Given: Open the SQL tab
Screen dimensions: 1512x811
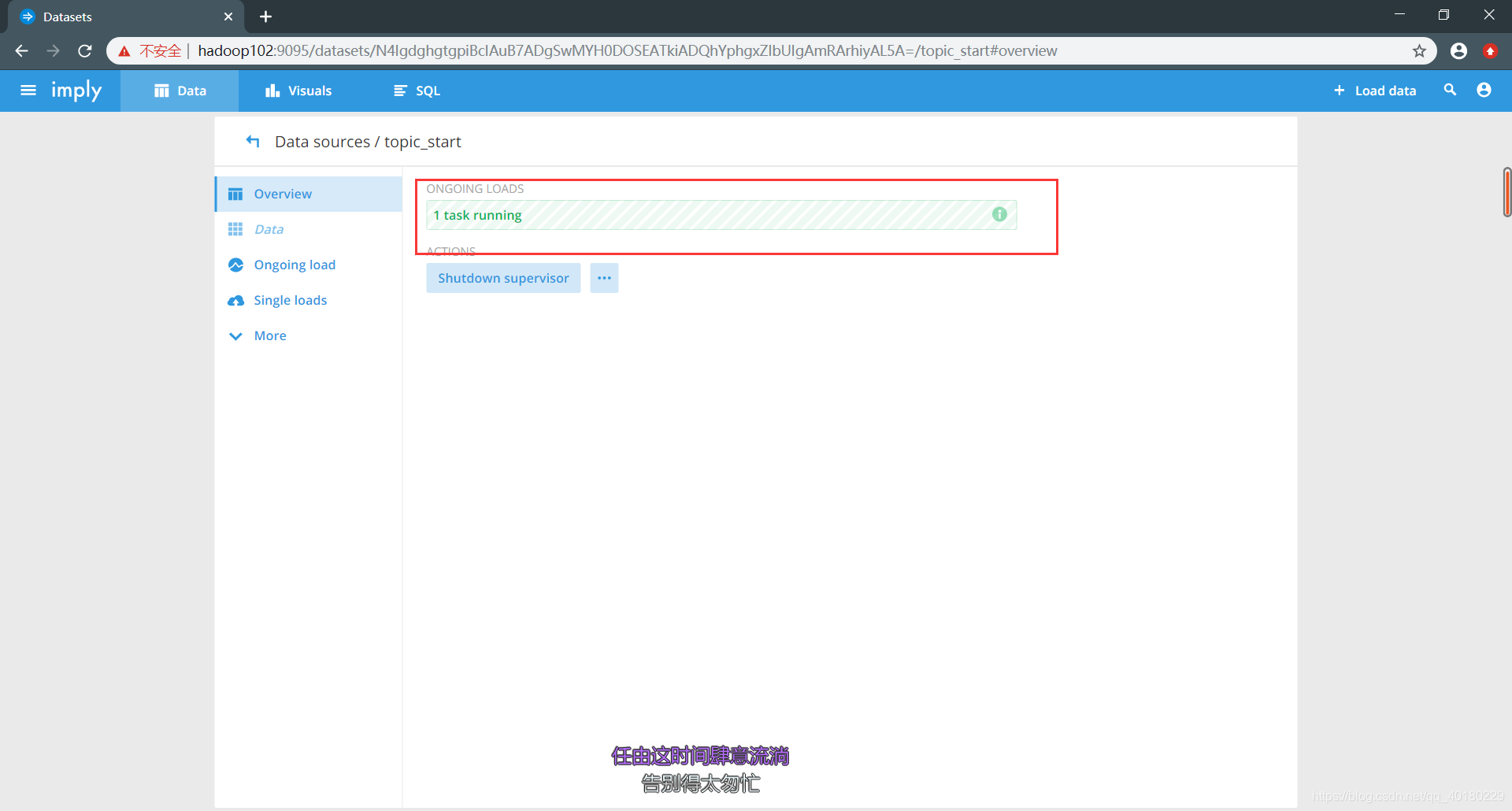Looking at the screenshot, I should pos(417,91).
